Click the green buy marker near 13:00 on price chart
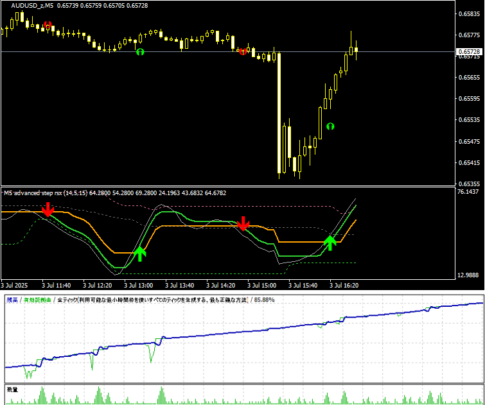This screenshot has width=485, height=405. pyautogui.click(x=140, y=52)
